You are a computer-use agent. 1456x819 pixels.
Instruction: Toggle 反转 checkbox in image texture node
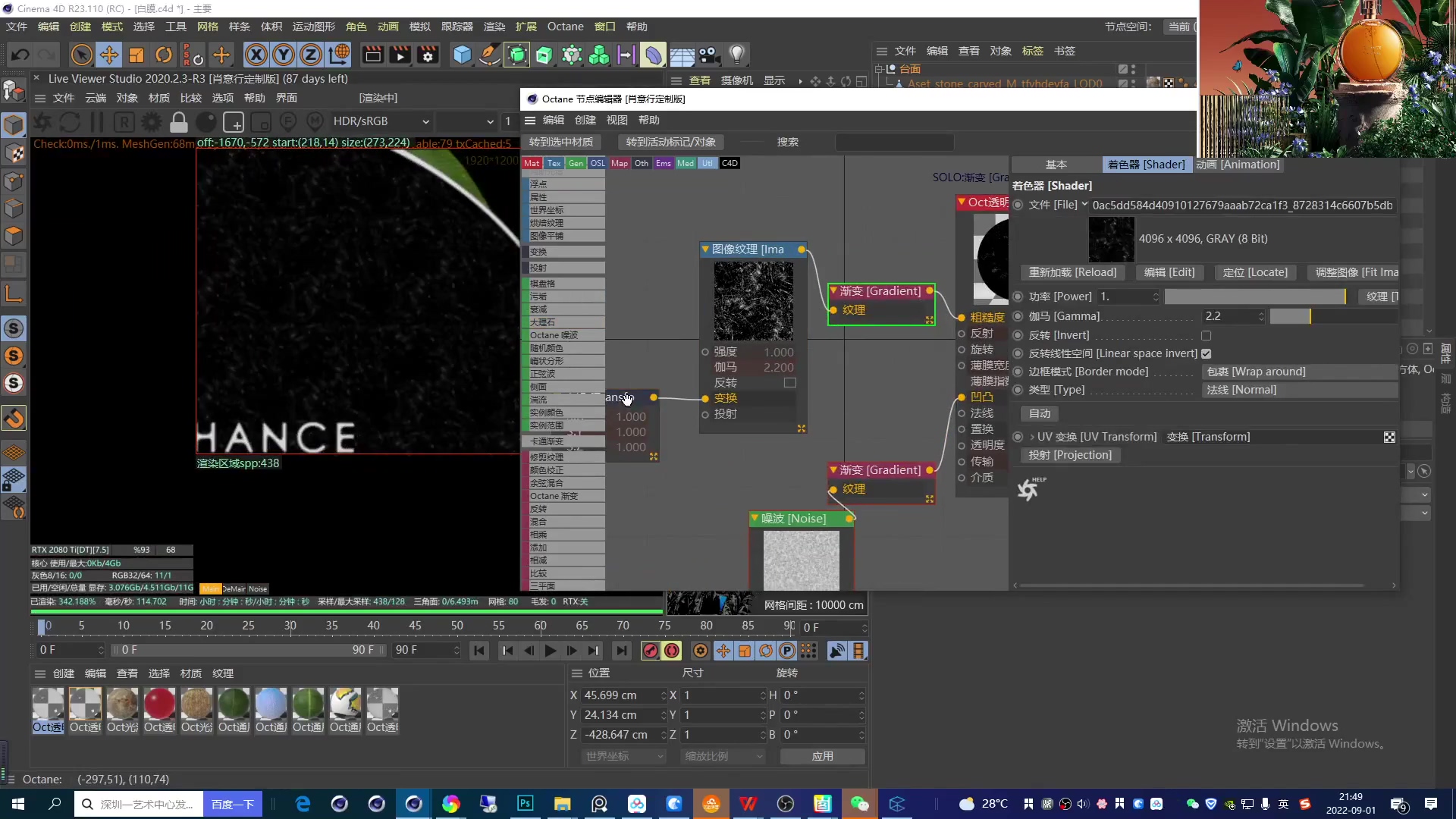tap(789, 383)
